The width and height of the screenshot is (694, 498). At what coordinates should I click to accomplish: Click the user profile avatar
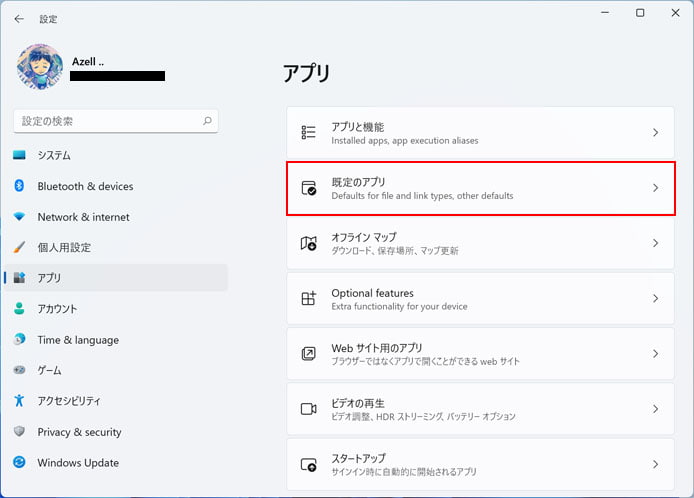(x=40, y=66)
